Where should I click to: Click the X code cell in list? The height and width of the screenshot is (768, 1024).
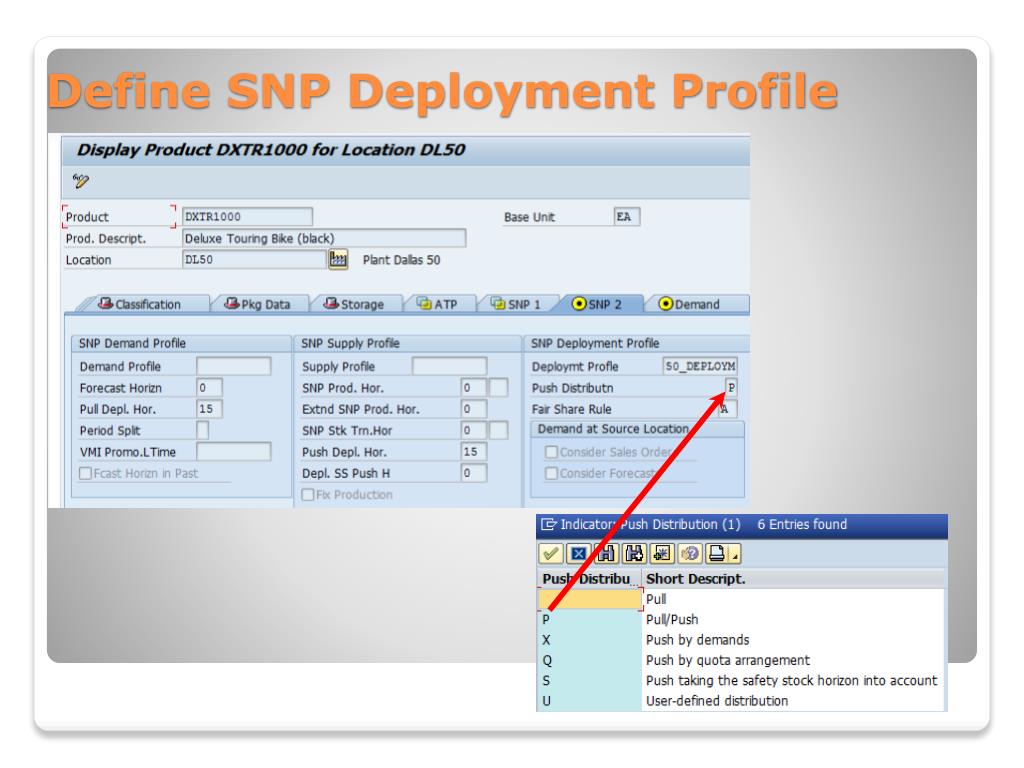(590, 640)
